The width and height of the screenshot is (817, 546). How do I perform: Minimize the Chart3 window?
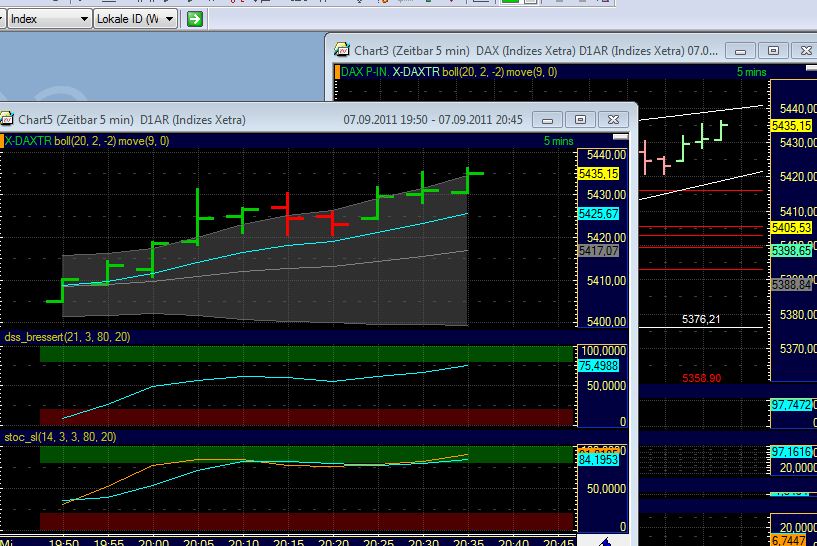740,51
